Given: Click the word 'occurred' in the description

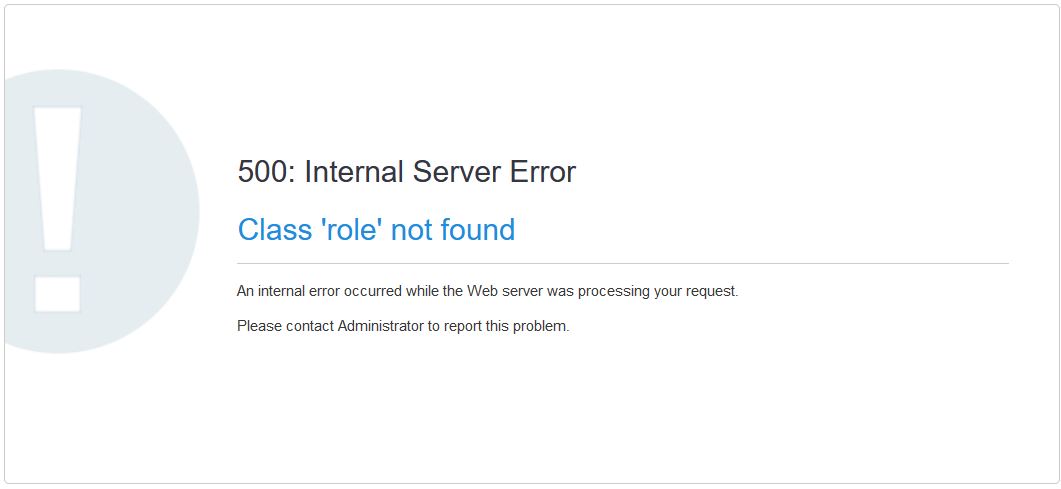Looking at the screenshot, I should coord(371,292).
